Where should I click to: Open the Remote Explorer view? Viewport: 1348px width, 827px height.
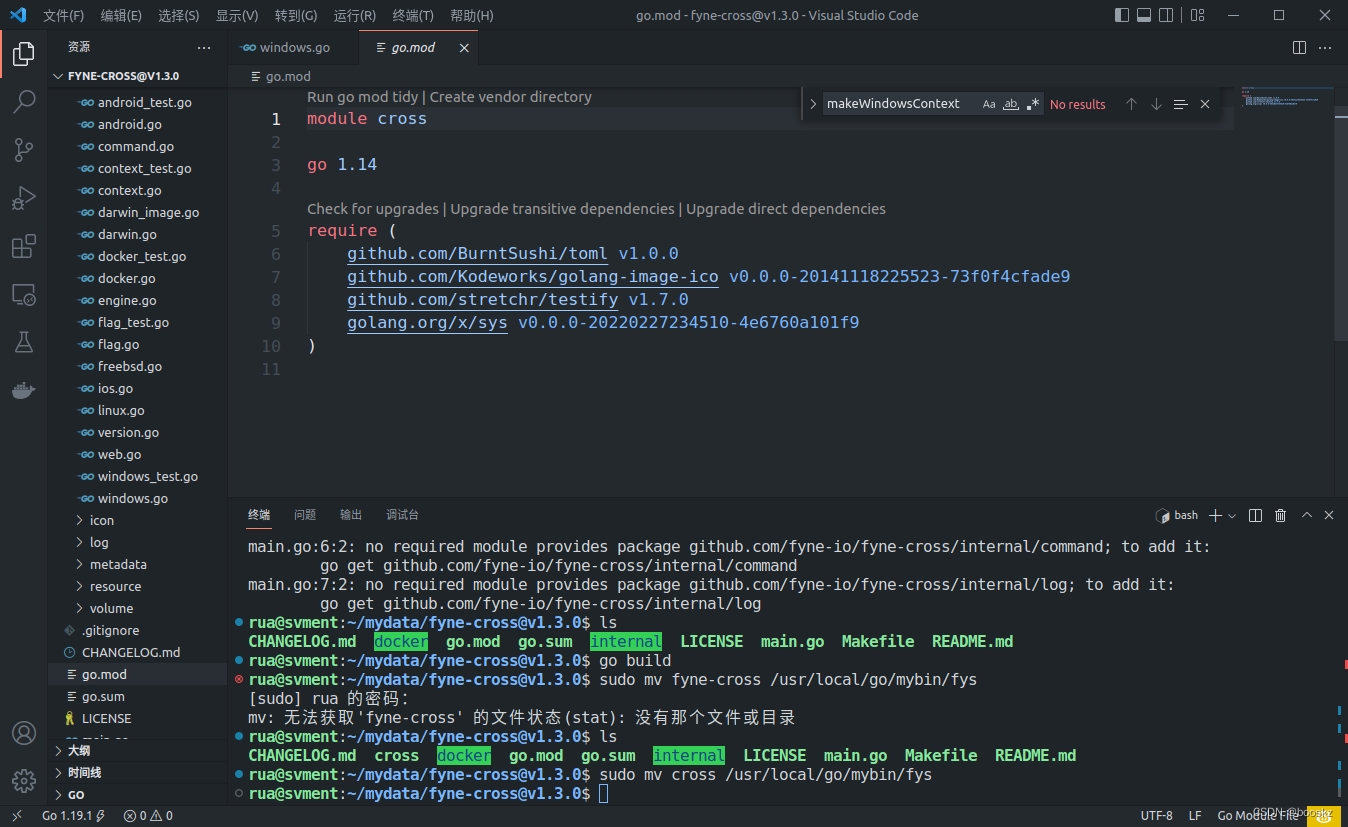tap(23, 294)
